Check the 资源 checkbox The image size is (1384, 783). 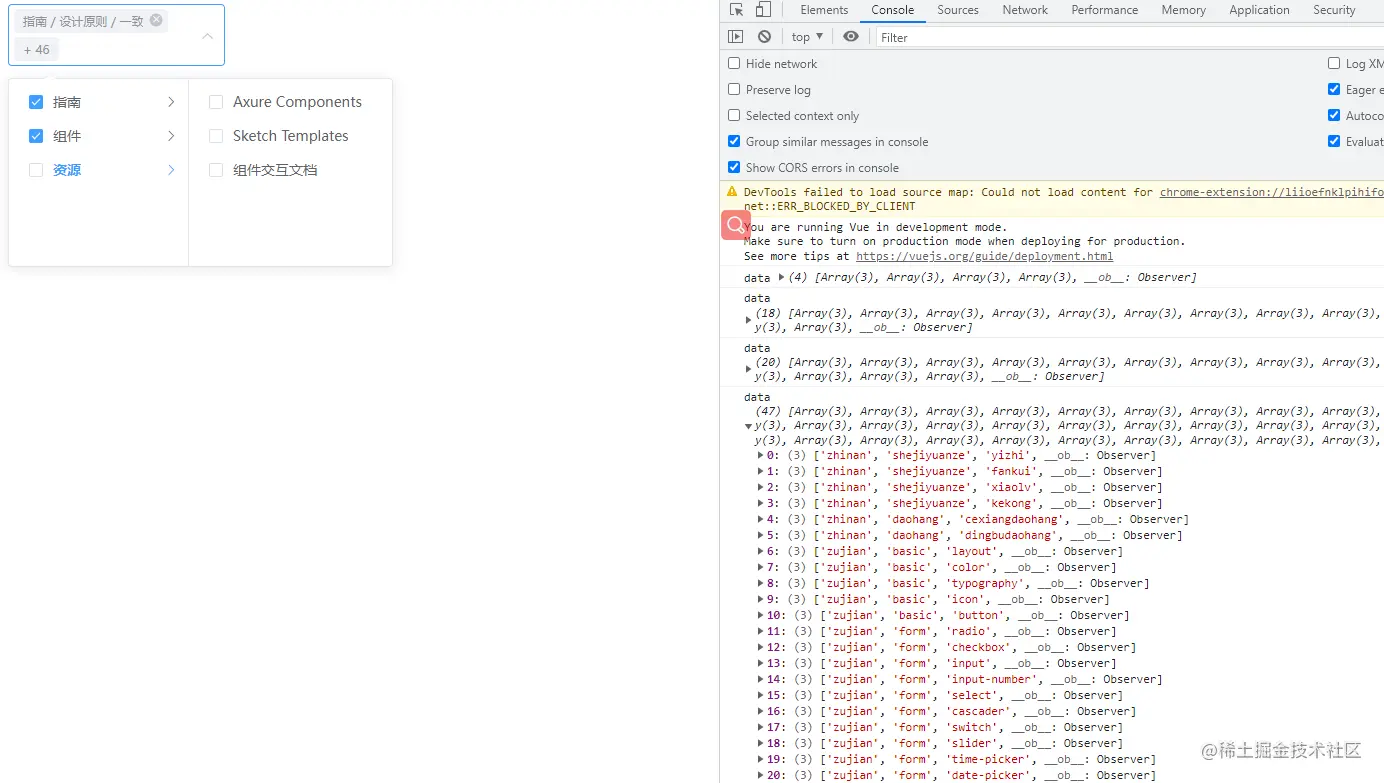coord(36,170)
